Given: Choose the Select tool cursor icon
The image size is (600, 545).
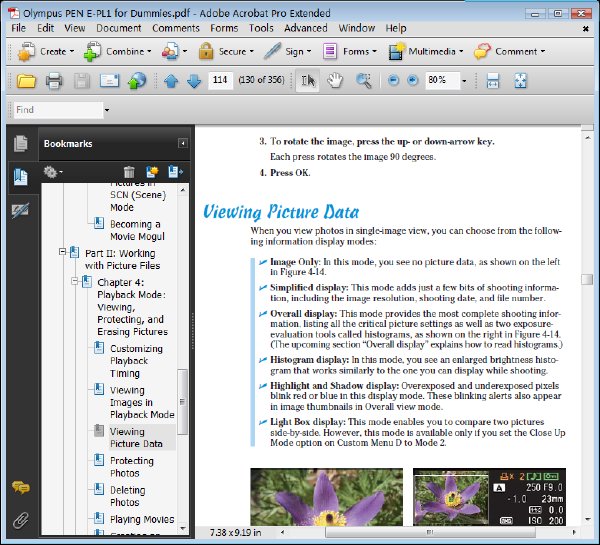Looking at the screenshot, I should coord(308,81).
